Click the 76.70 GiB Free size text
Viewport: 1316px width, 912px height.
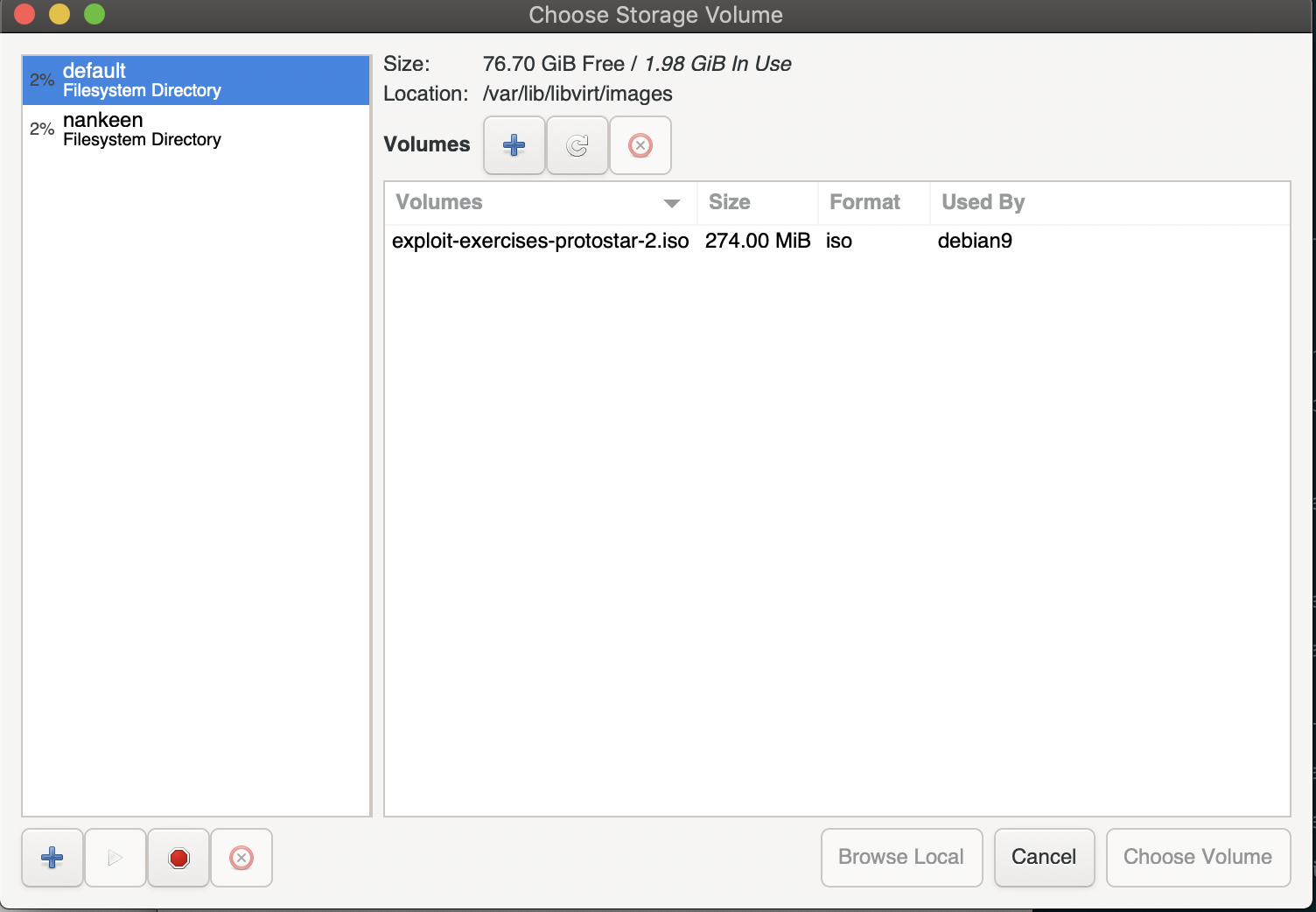(x=554, y=64)
